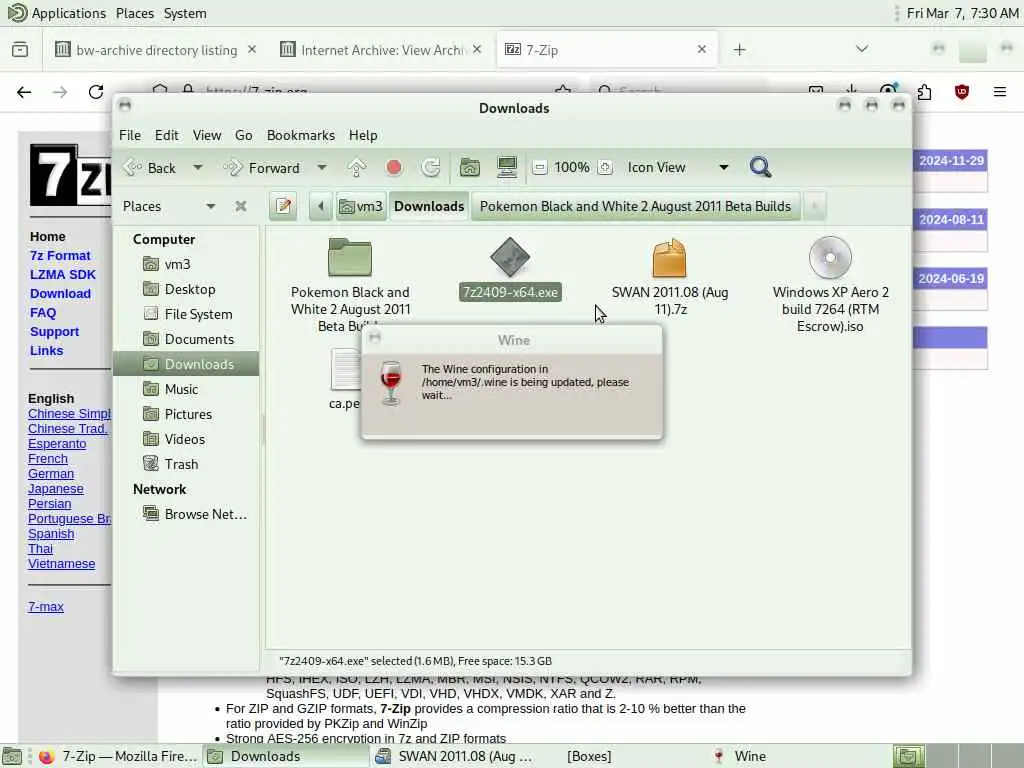Image resolution: width=1024 pixels, height=768 pixels.
Task: Open Trash in the sidebar
Action: (x=186, y=464)
